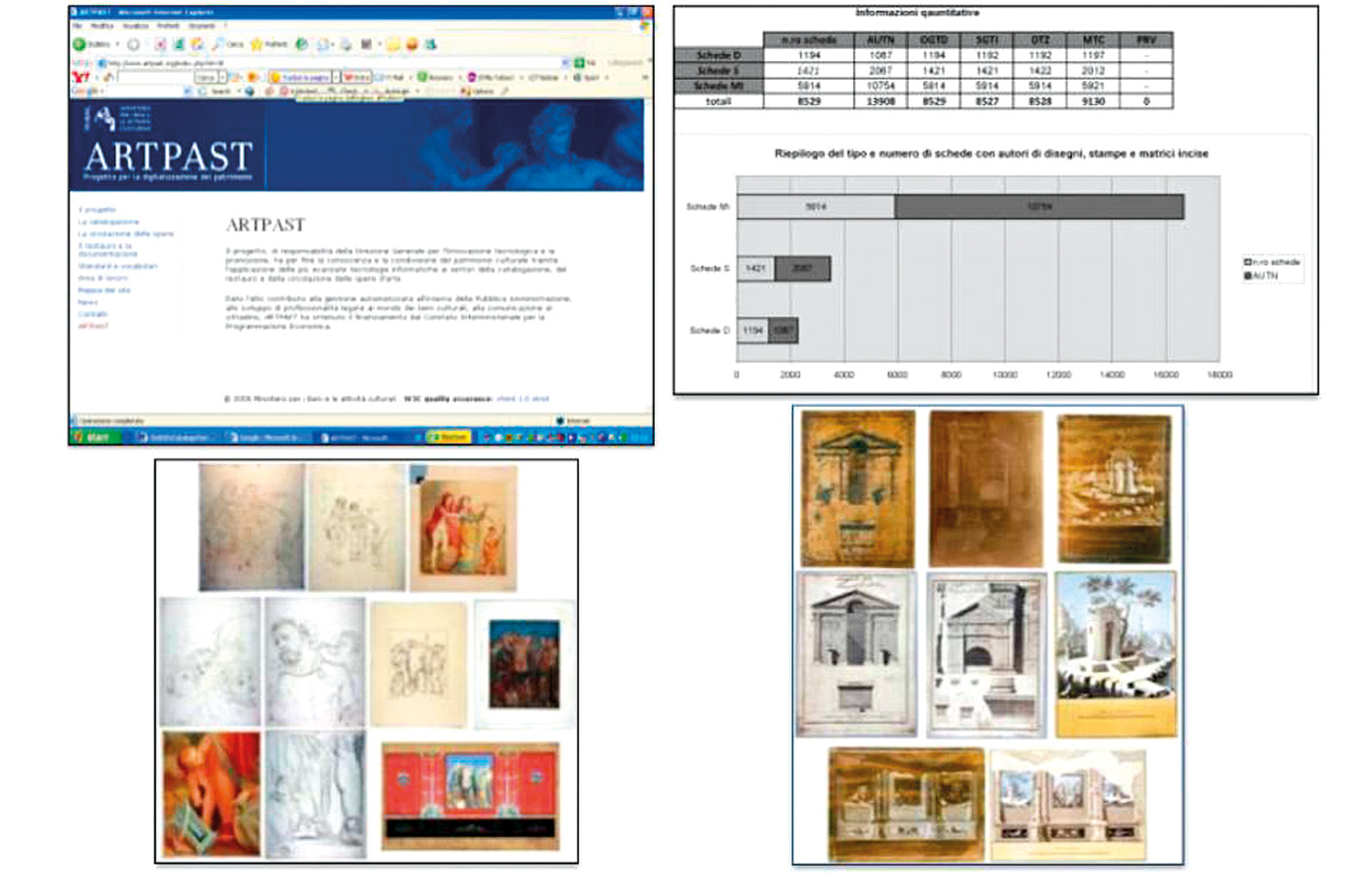
Task: Refresh the page with the green Refresh icon
Action: pos(178,44)
